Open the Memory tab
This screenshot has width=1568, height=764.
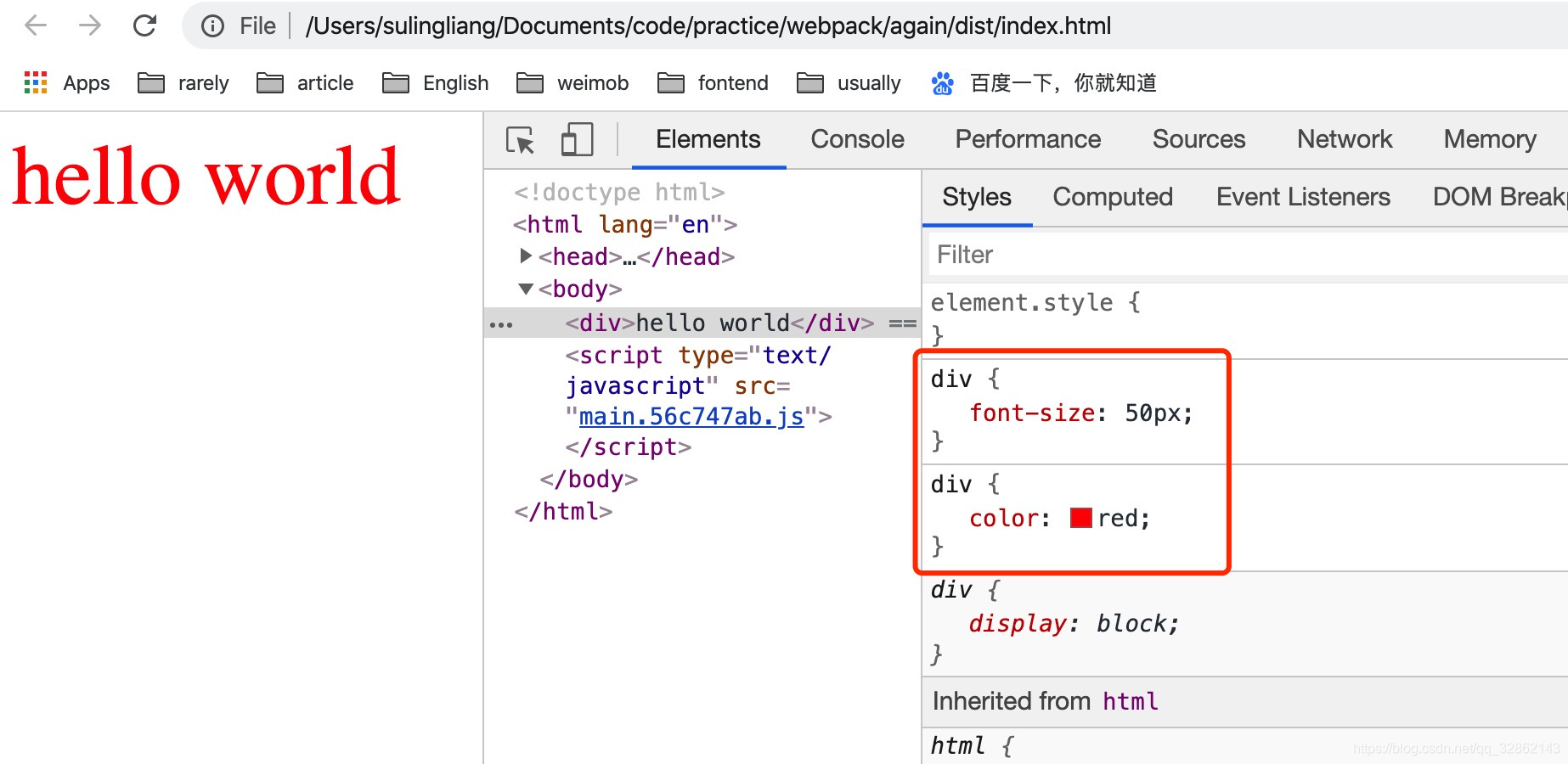[1490, 139]
